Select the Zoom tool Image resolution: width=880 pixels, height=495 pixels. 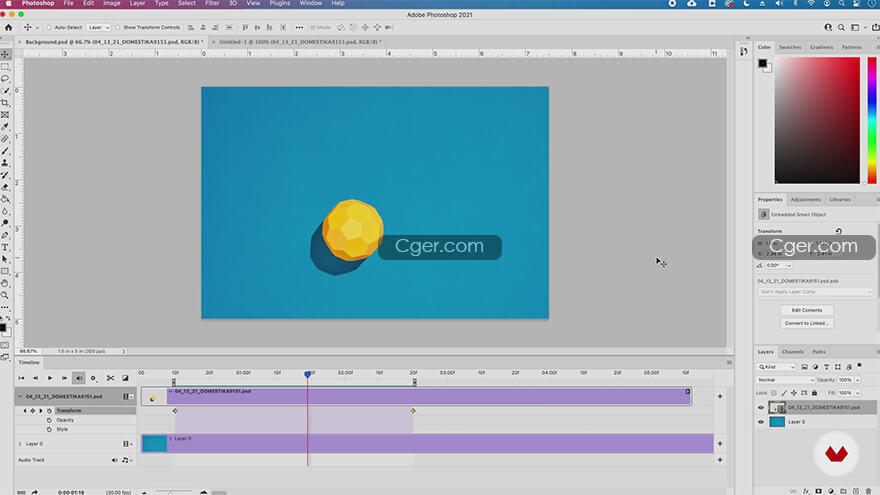click(6, 295)
